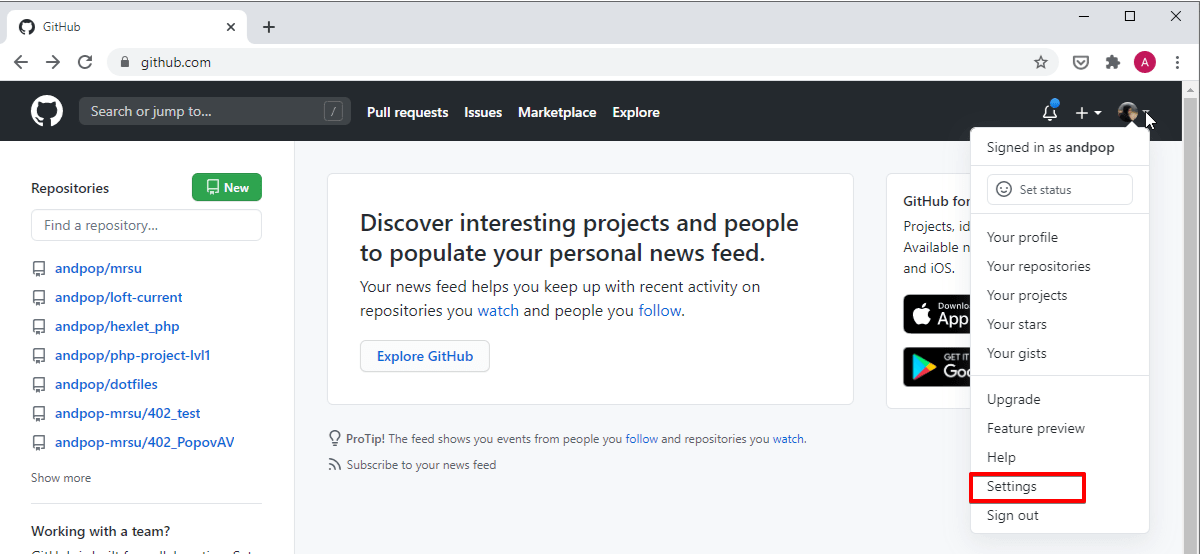Toggle the user avatar menu
This screenshot has height=554, width=1202.
[x=1134, y=113]
